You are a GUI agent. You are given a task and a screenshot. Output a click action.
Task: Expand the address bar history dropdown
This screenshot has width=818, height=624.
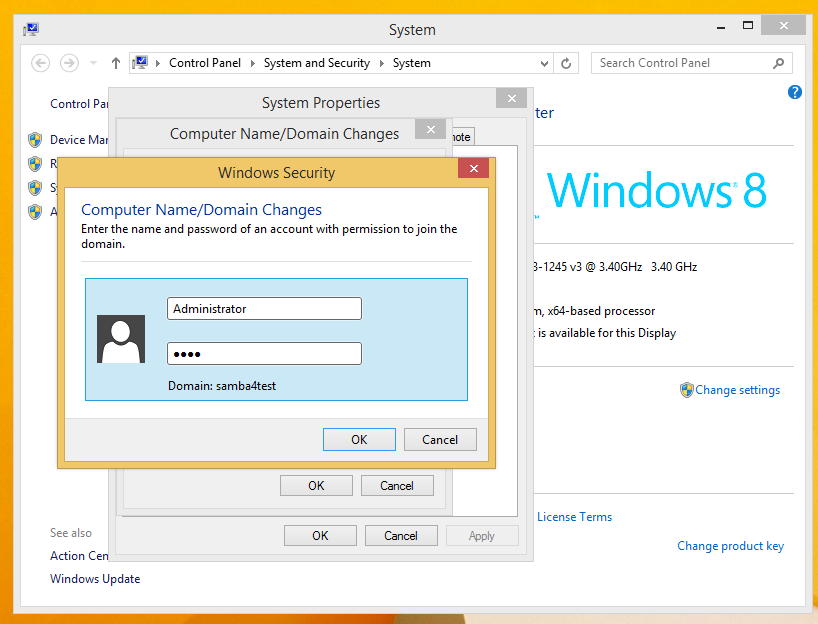[x=544, y=63]
